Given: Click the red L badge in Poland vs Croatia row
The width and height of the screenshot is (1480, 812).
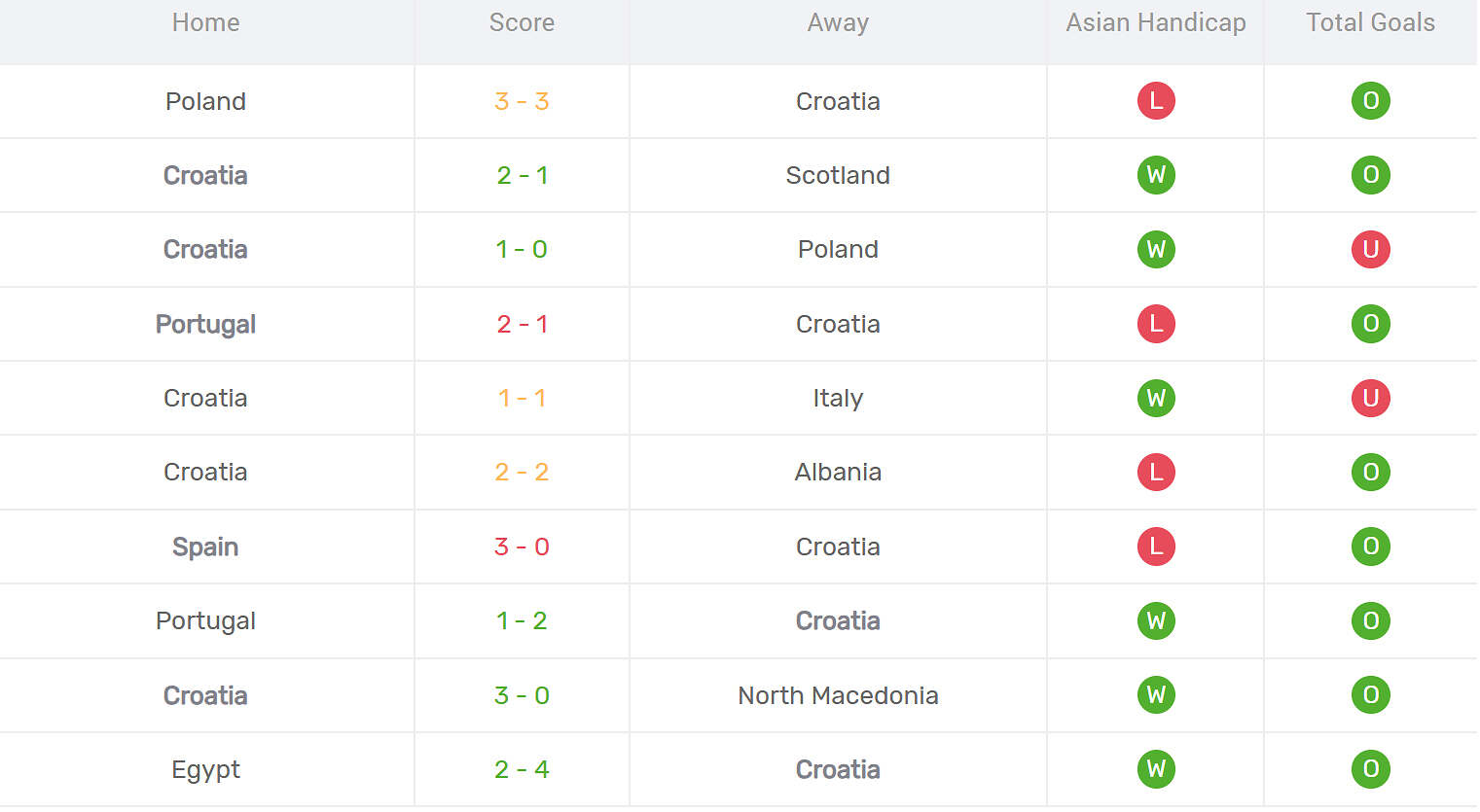Looking at the screenshot, I should pos(1156,101).
